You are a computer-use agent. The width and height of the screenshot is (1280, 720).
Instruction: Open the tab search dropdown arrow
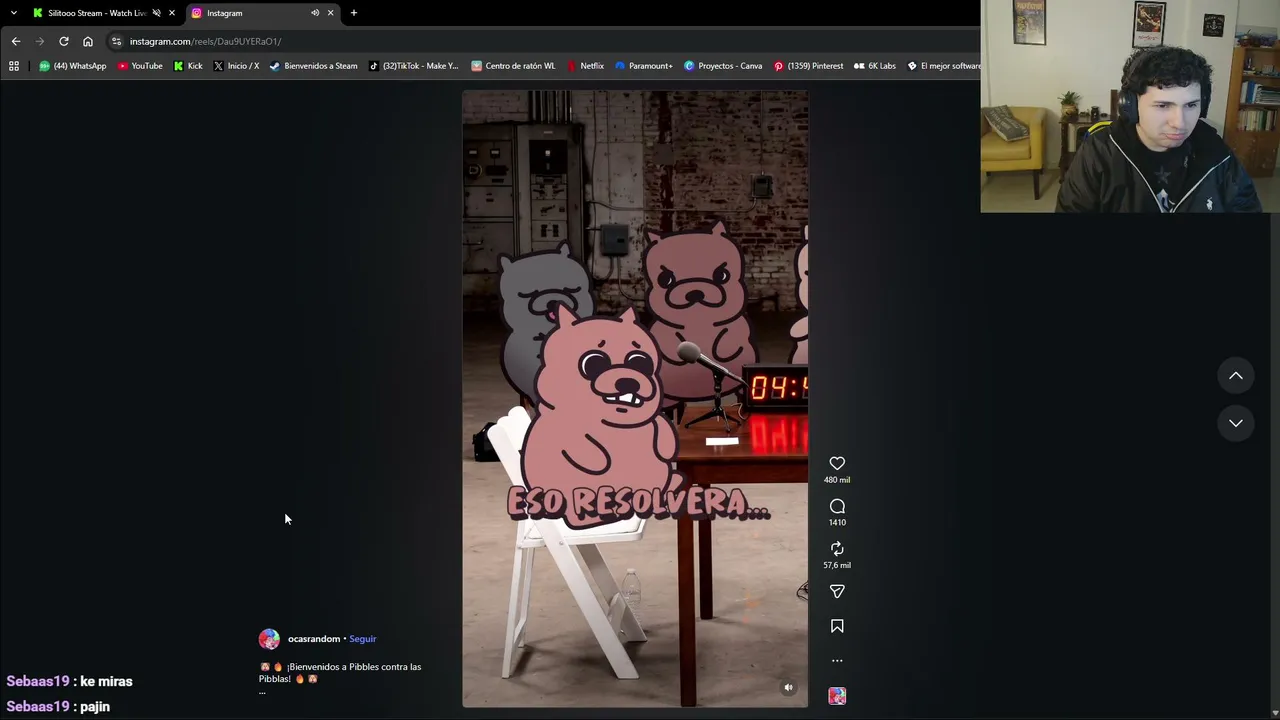coord(14,13)
